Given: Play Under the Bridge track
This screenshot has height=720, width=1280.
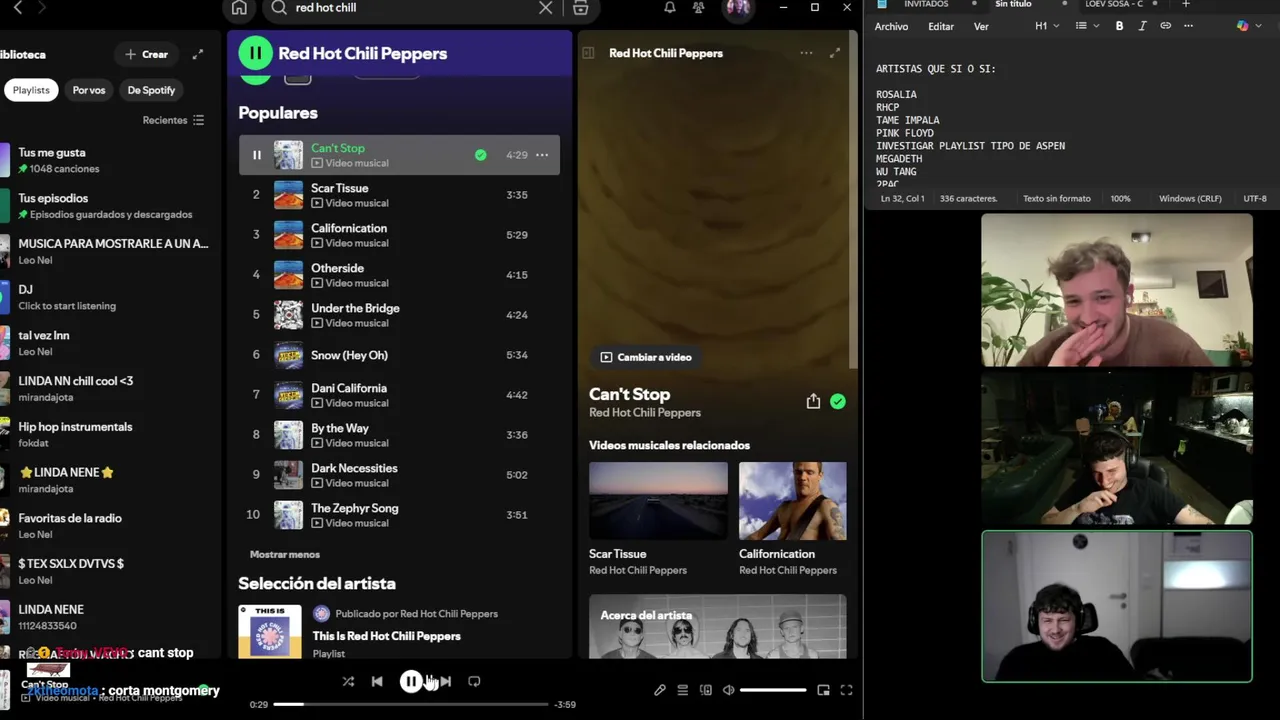Looking at the screenshot, I should click(399, 315).
